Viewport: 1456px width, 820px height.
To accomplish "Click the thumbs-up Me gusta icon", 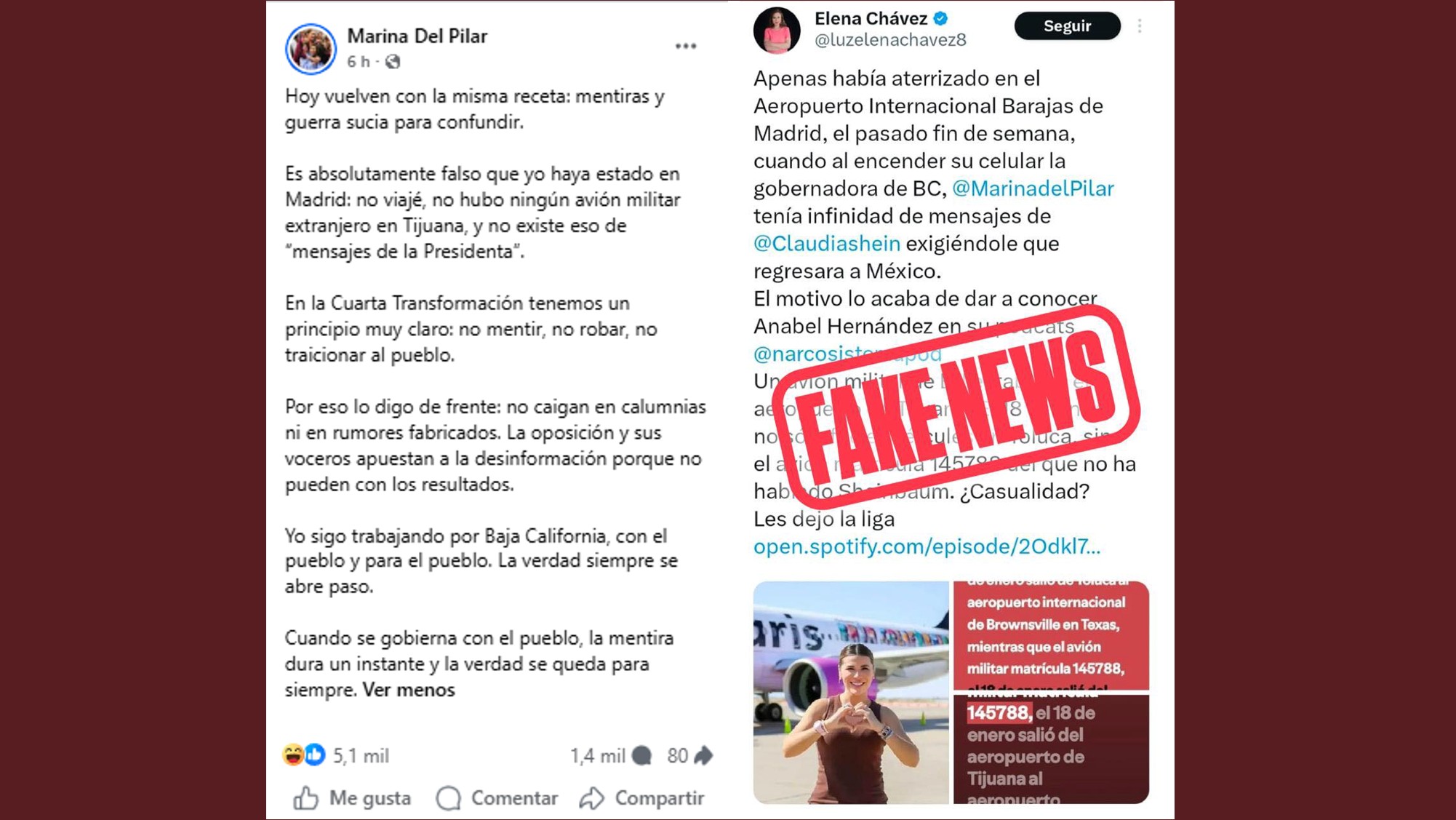I will pyautogui.click(x=306, y=798).
